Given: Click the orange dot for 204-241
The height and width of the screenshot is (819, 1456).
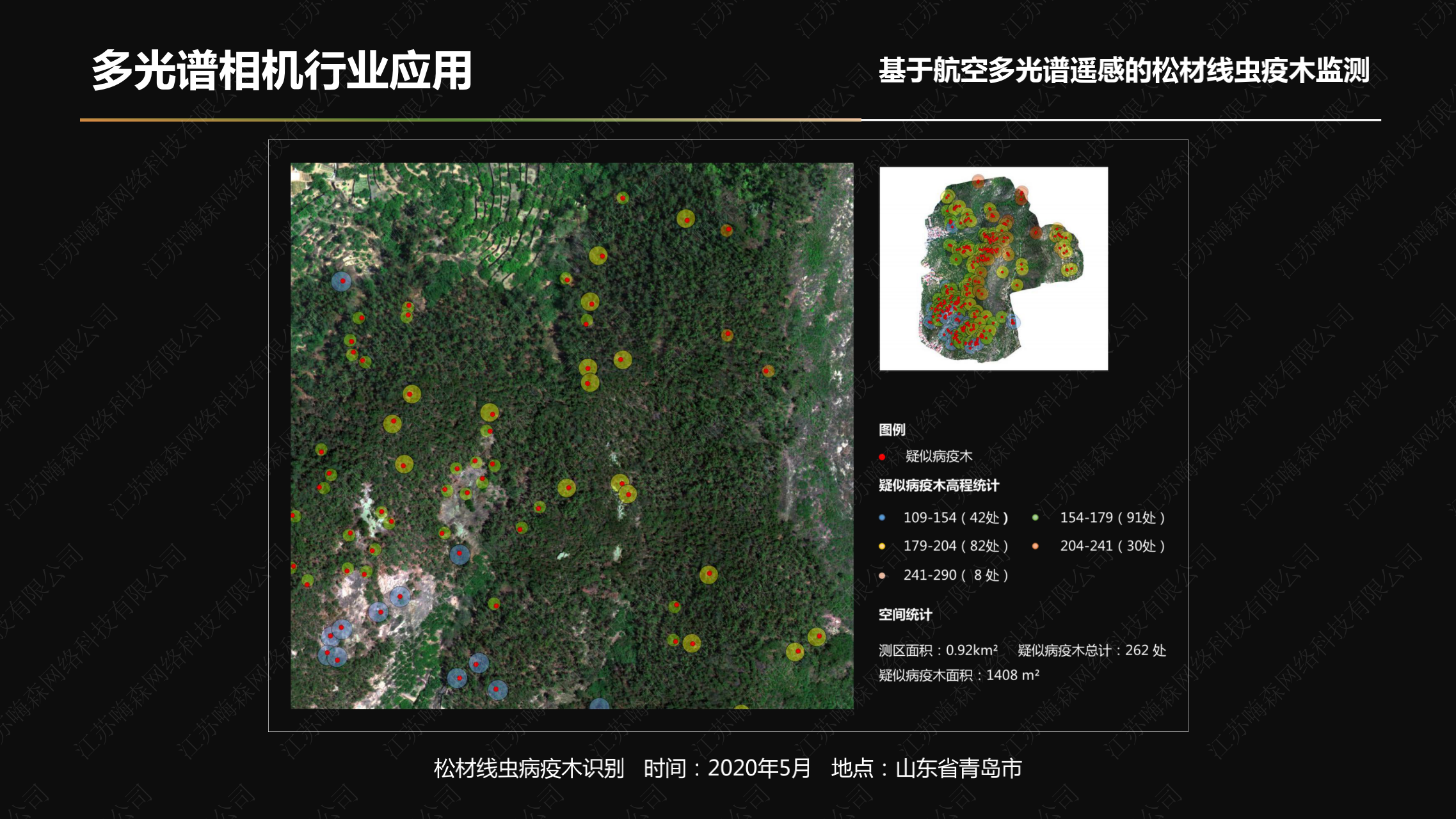Looking at the screenshot, I should click(x=1035, y=546).
